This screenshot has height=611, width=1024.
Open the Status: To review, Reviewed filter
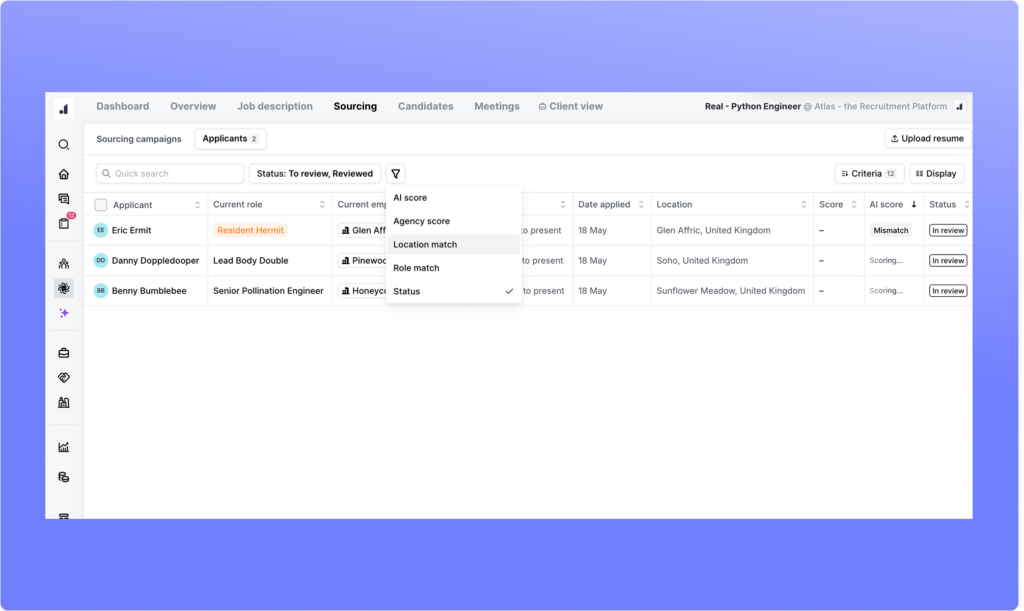pyautogui.click(x=315, y=174)
